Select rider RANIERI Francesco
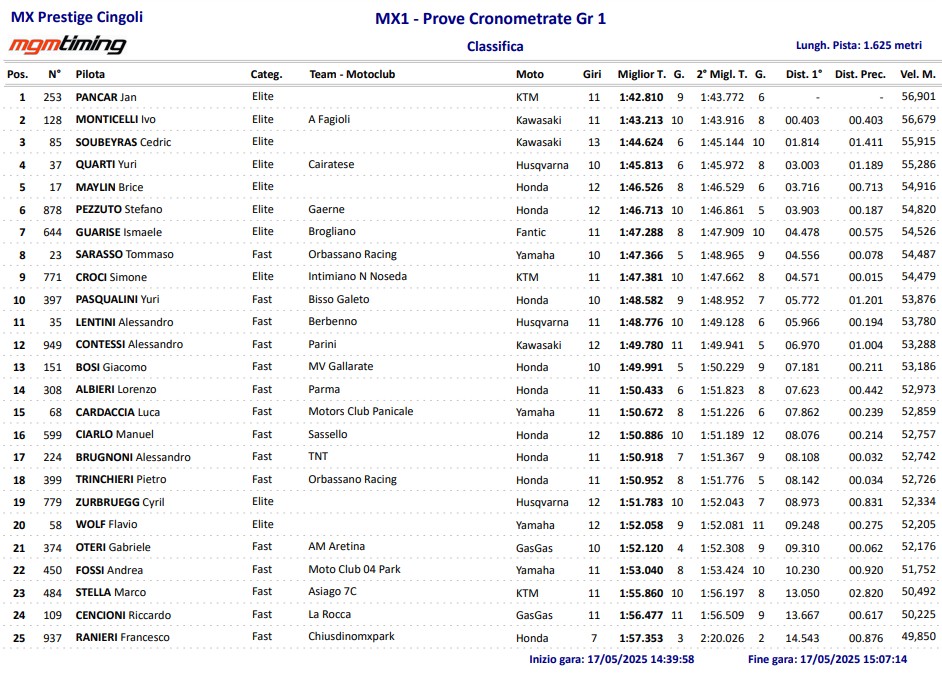 tap(123, 638)
